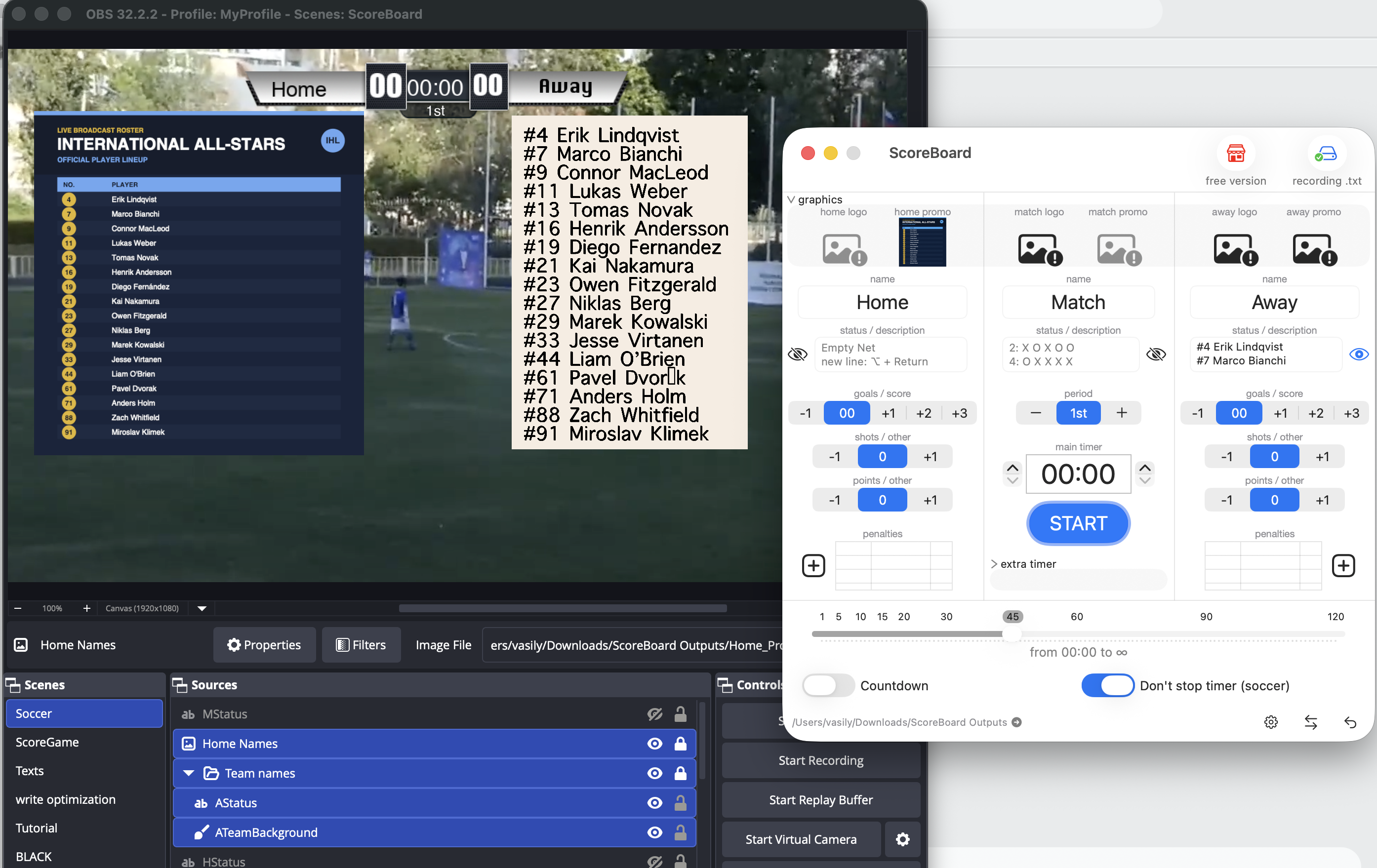Choose the away logo image placeholder

click(x=1235, y=249)
